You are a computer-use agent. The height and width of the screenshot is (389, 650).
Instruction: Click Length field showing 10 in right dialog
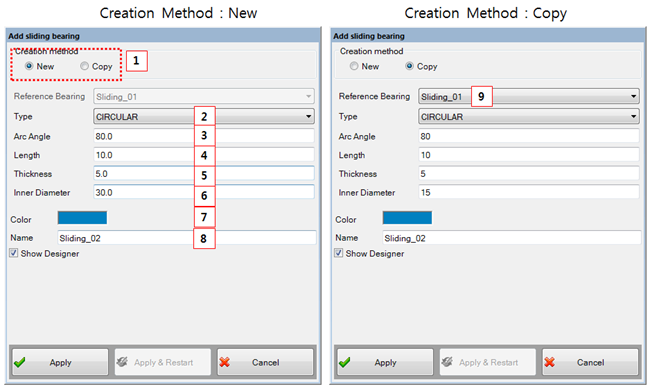point(529,155)
